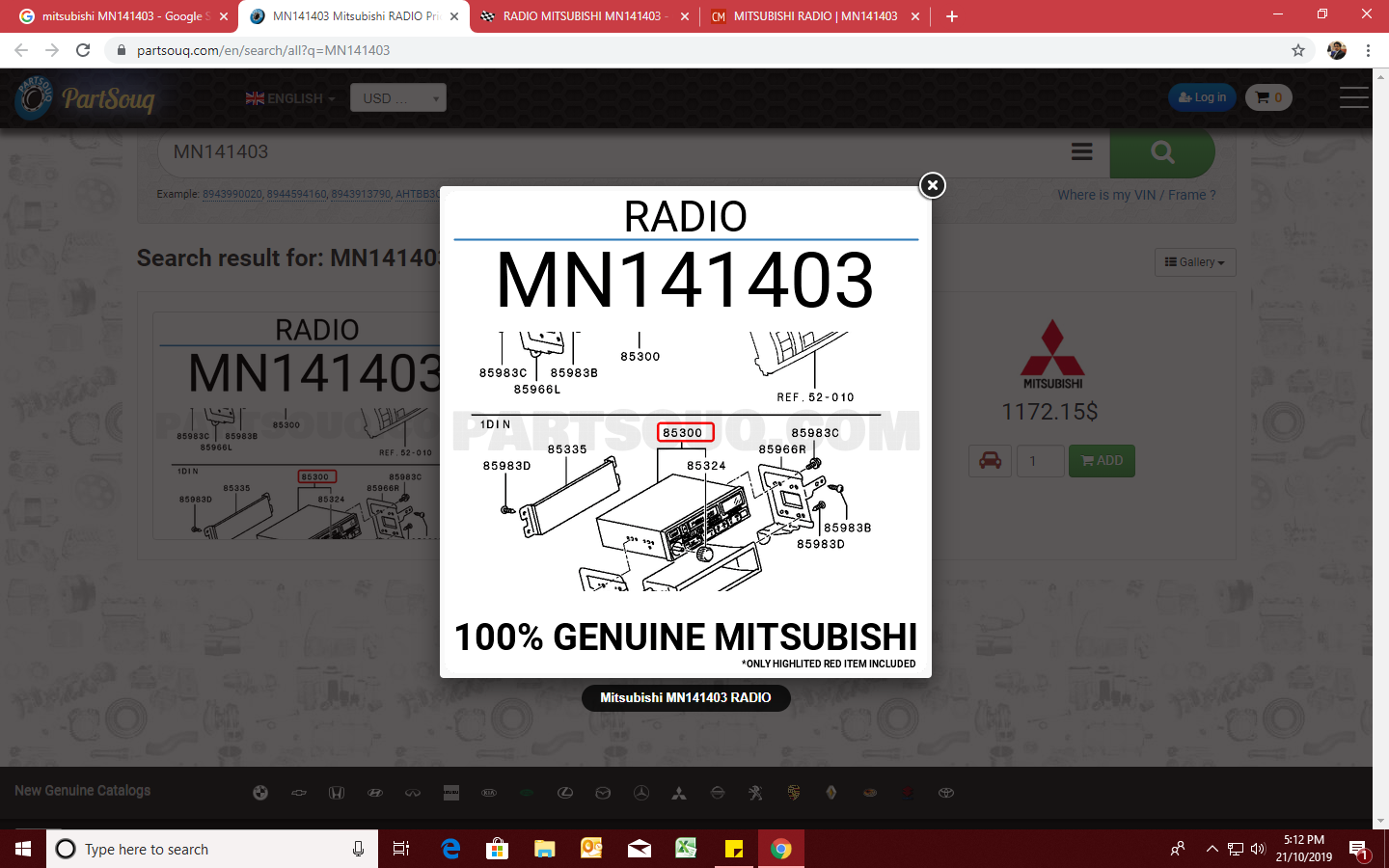1389x868 pixels.
Task: Open the Windows notification center
Action: [x=1359, y=850]
